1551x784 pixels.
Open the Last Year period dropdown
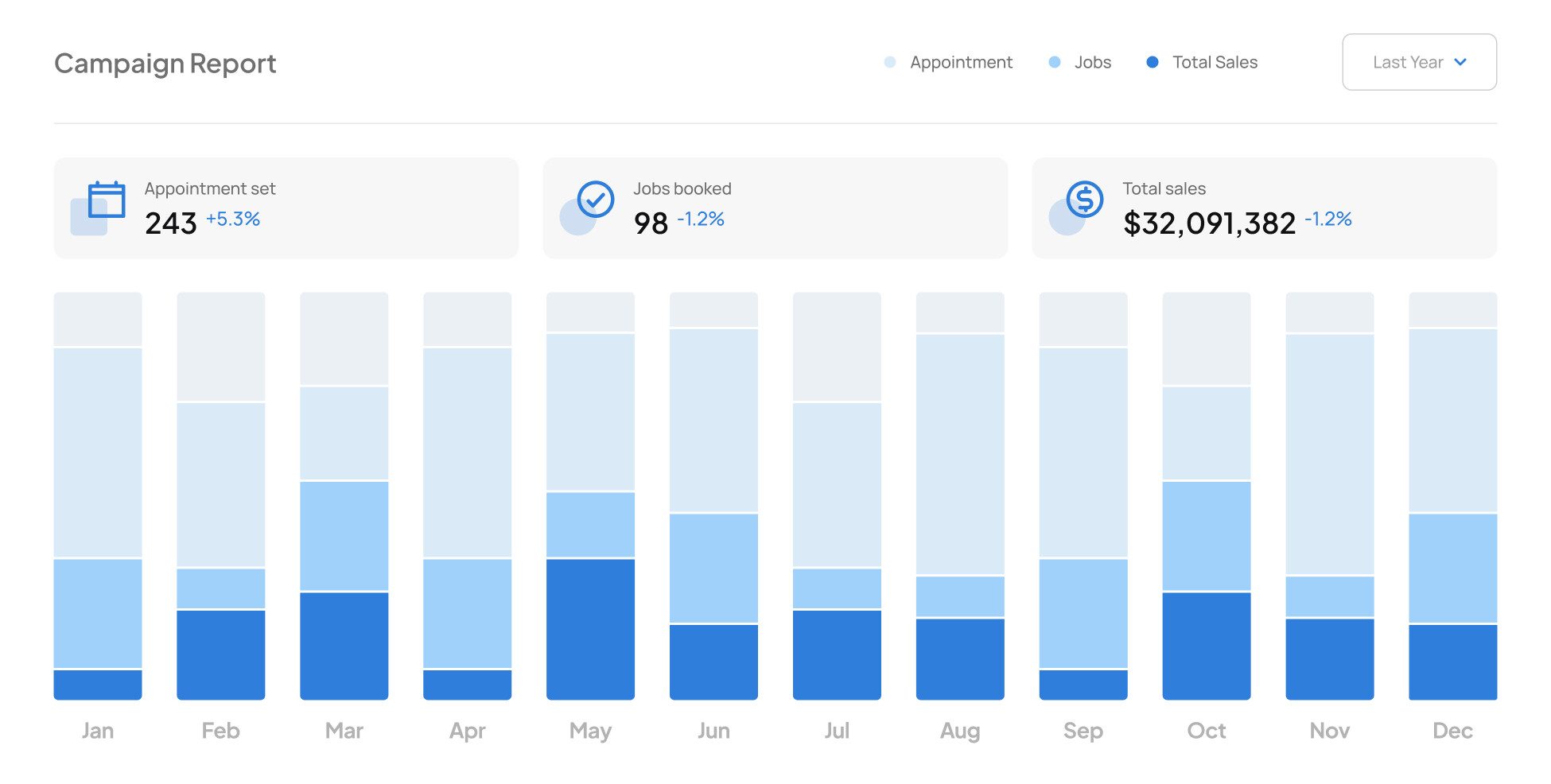(1419, 62)
